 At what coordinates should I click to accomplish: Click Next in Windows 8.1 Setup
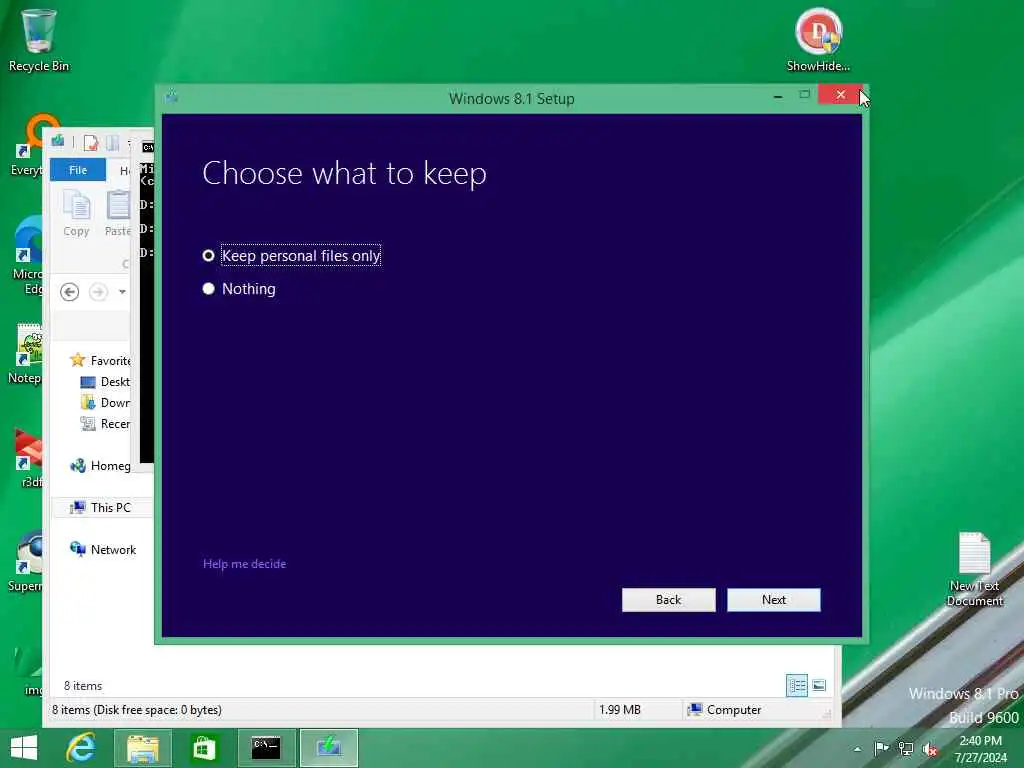pos(773,600)
